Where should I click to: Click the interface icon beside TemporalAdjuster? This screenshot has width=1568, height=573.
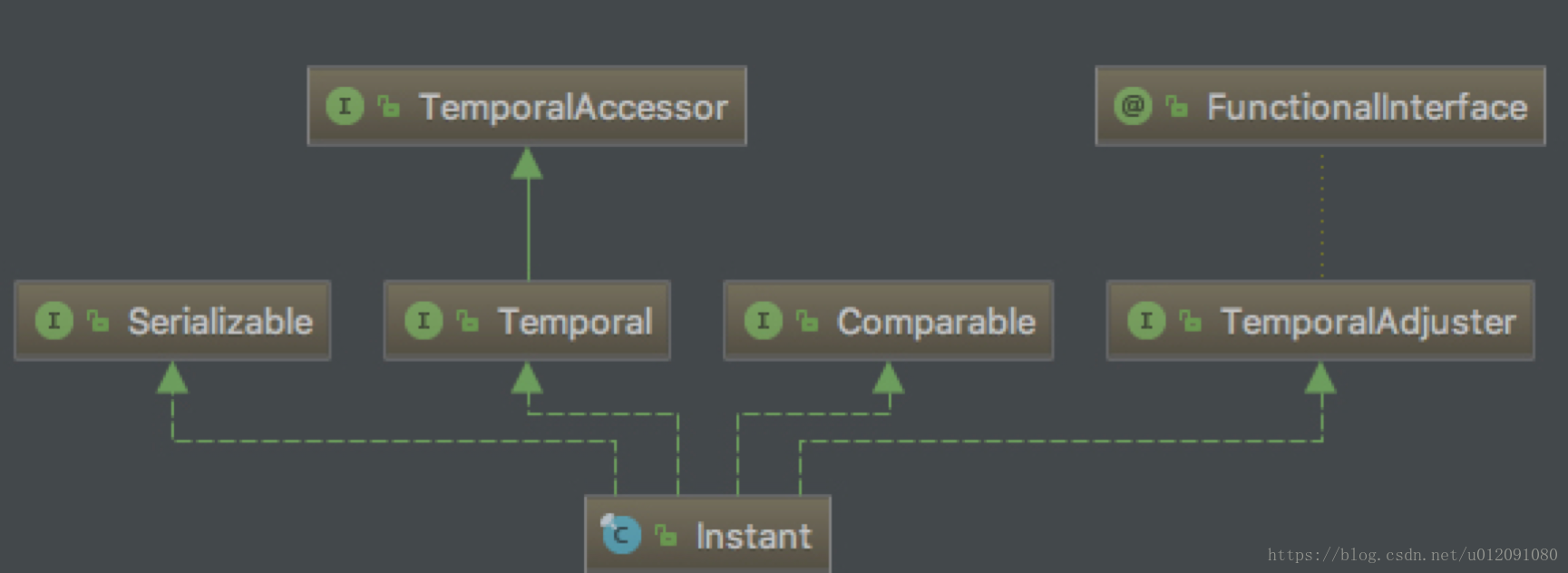[x=1146, y=321]
